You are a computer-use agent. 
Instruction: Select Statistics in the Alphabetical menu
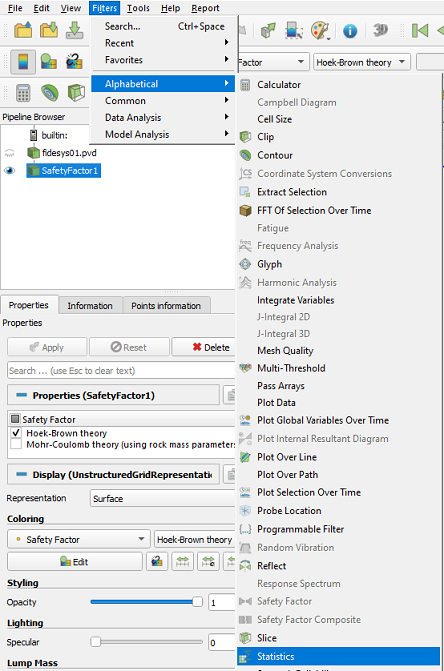(x=338, y=656)
